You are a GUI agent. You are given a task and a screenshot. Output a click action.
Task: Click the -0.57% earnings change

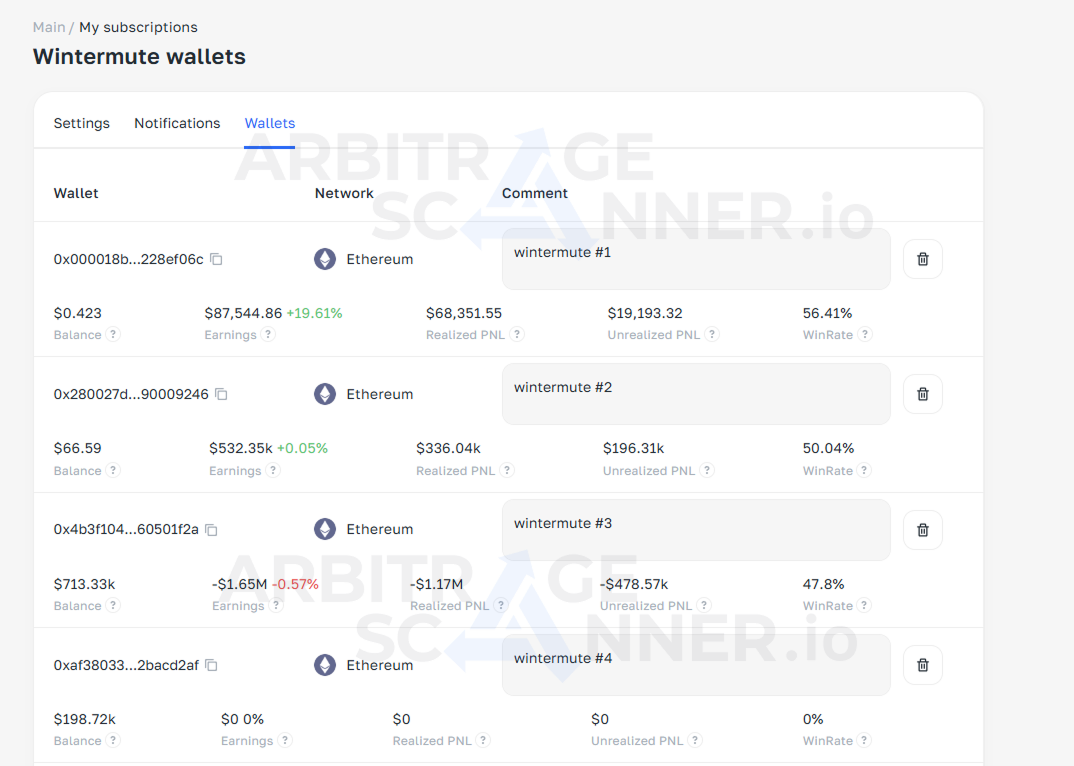[x=295, y=584]
